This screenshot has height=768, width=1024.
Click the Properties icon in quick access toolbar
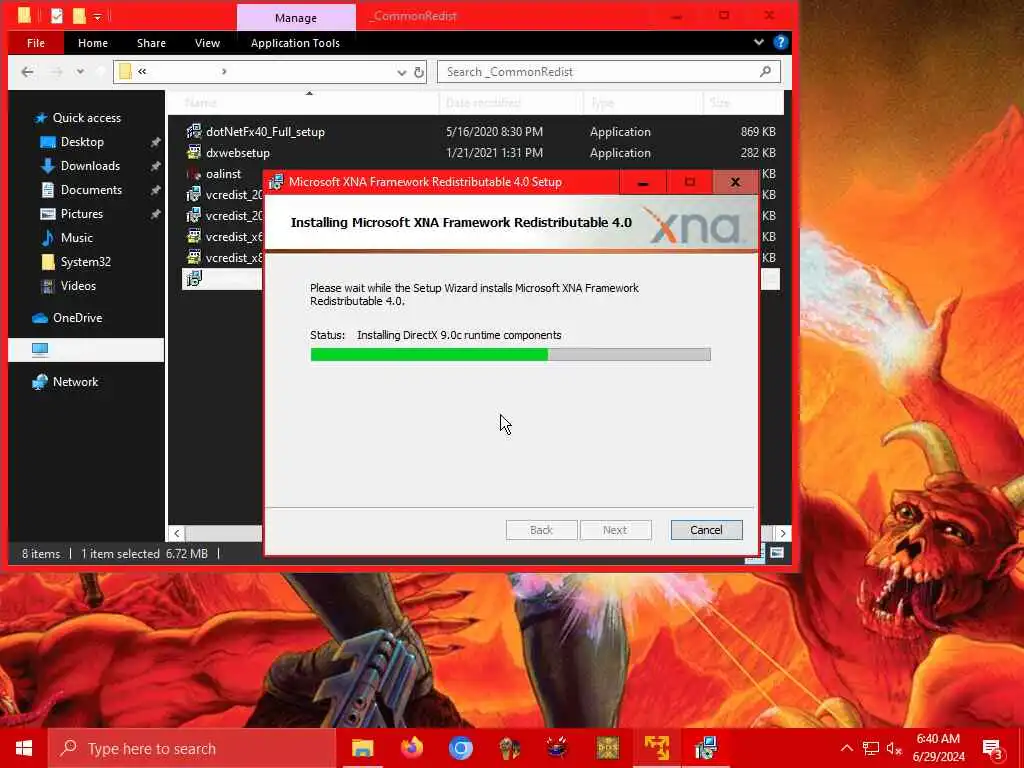point(57,16)
